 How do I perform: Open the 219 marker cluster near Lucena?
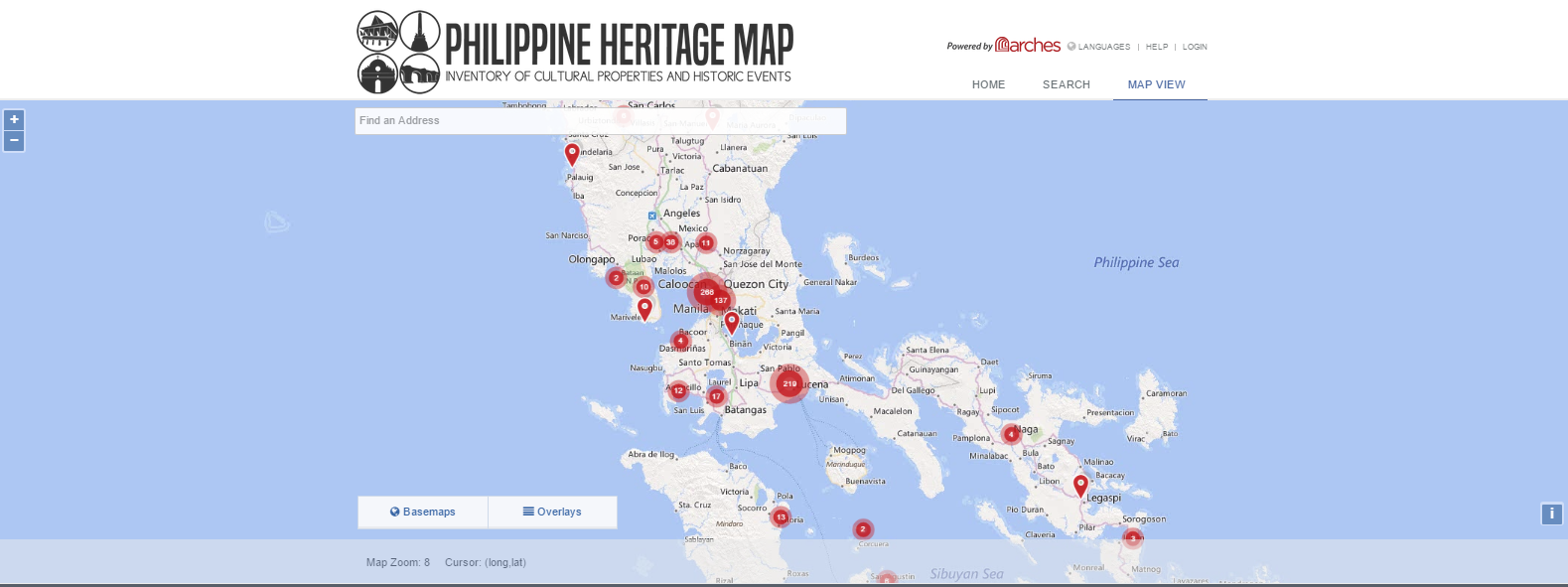[x=789, y=383]
